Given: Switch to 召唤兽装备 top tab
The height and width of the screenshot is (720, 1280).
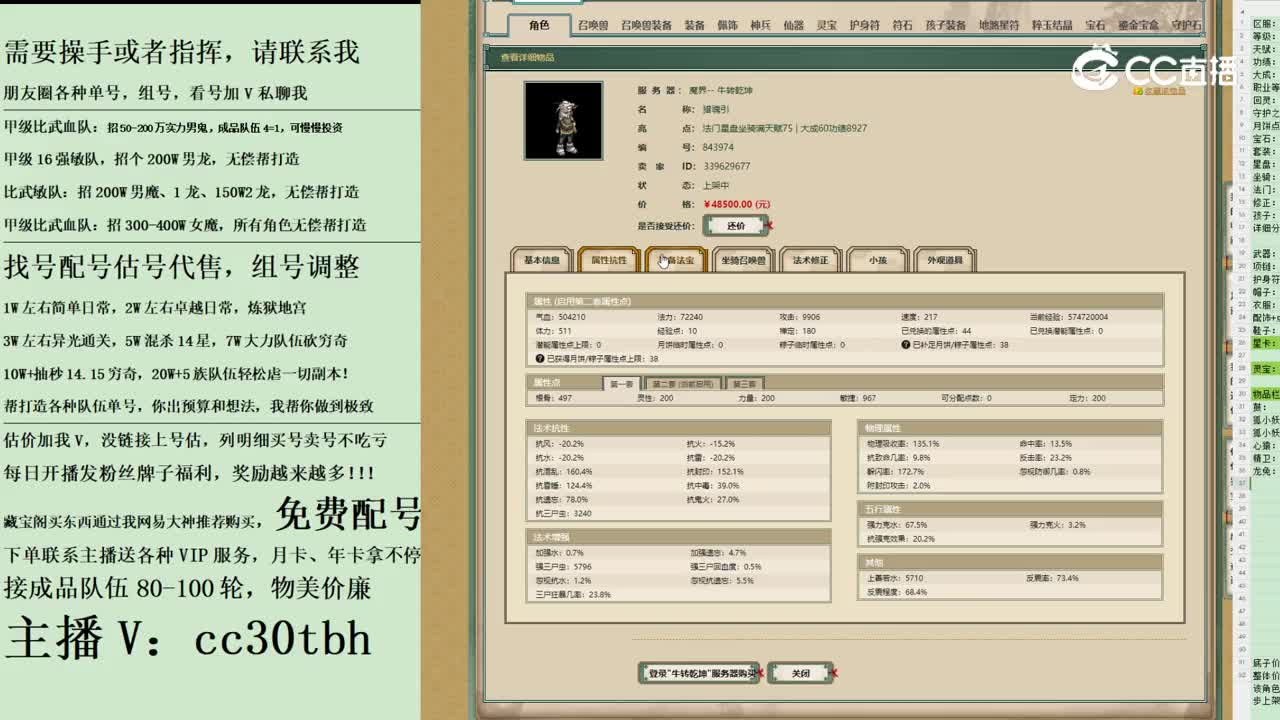Looking at the screenshot, I should tap(646, 26).
